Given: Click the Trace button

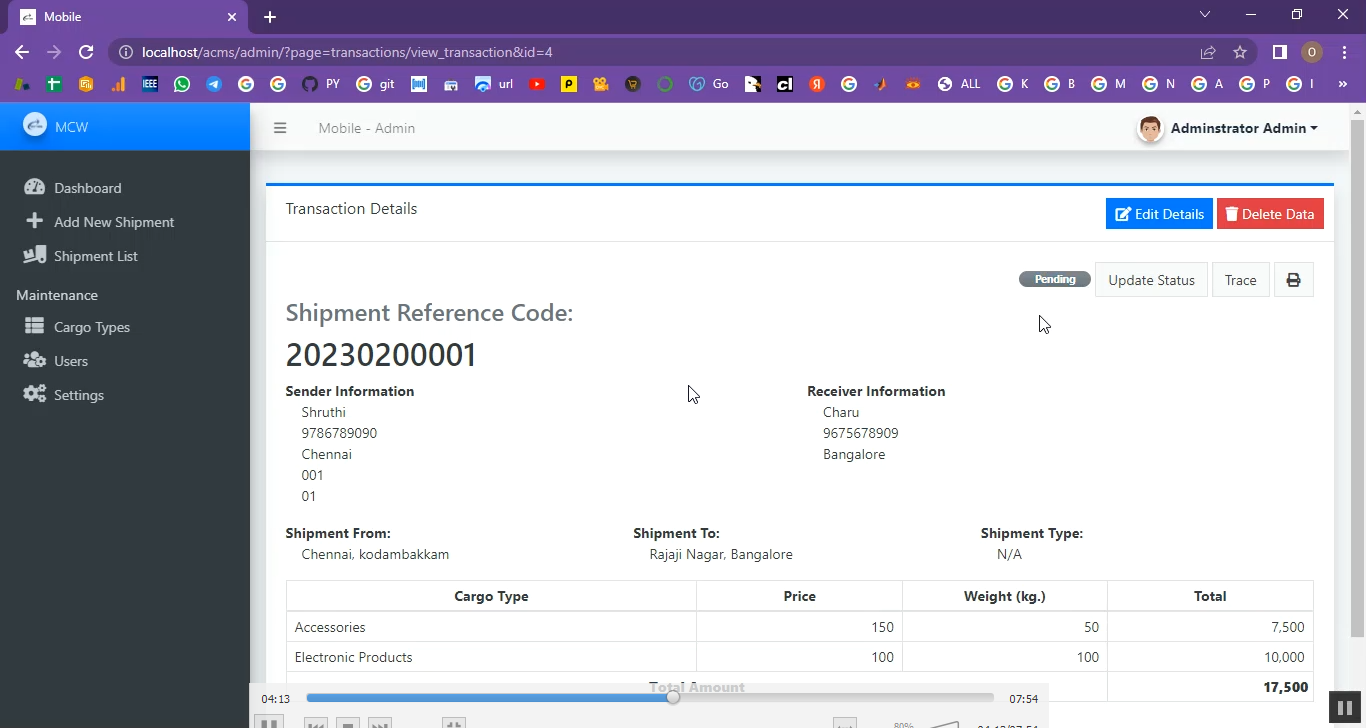Looking at the screenshot, I should pos(1240,280).
